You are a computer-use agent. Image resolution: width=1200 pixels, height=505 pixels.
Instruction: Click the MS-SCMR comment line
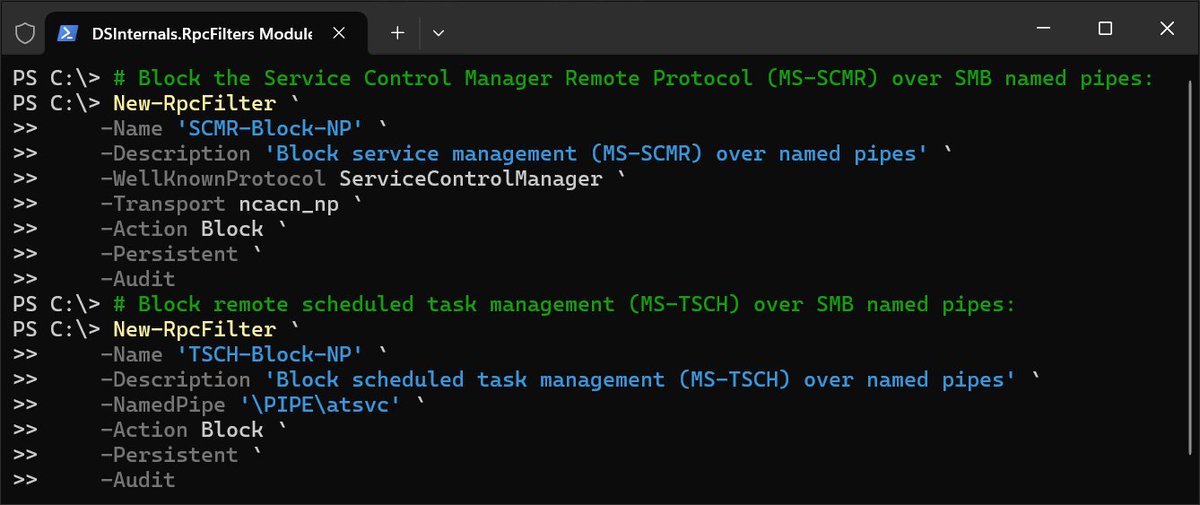(634, 78)
